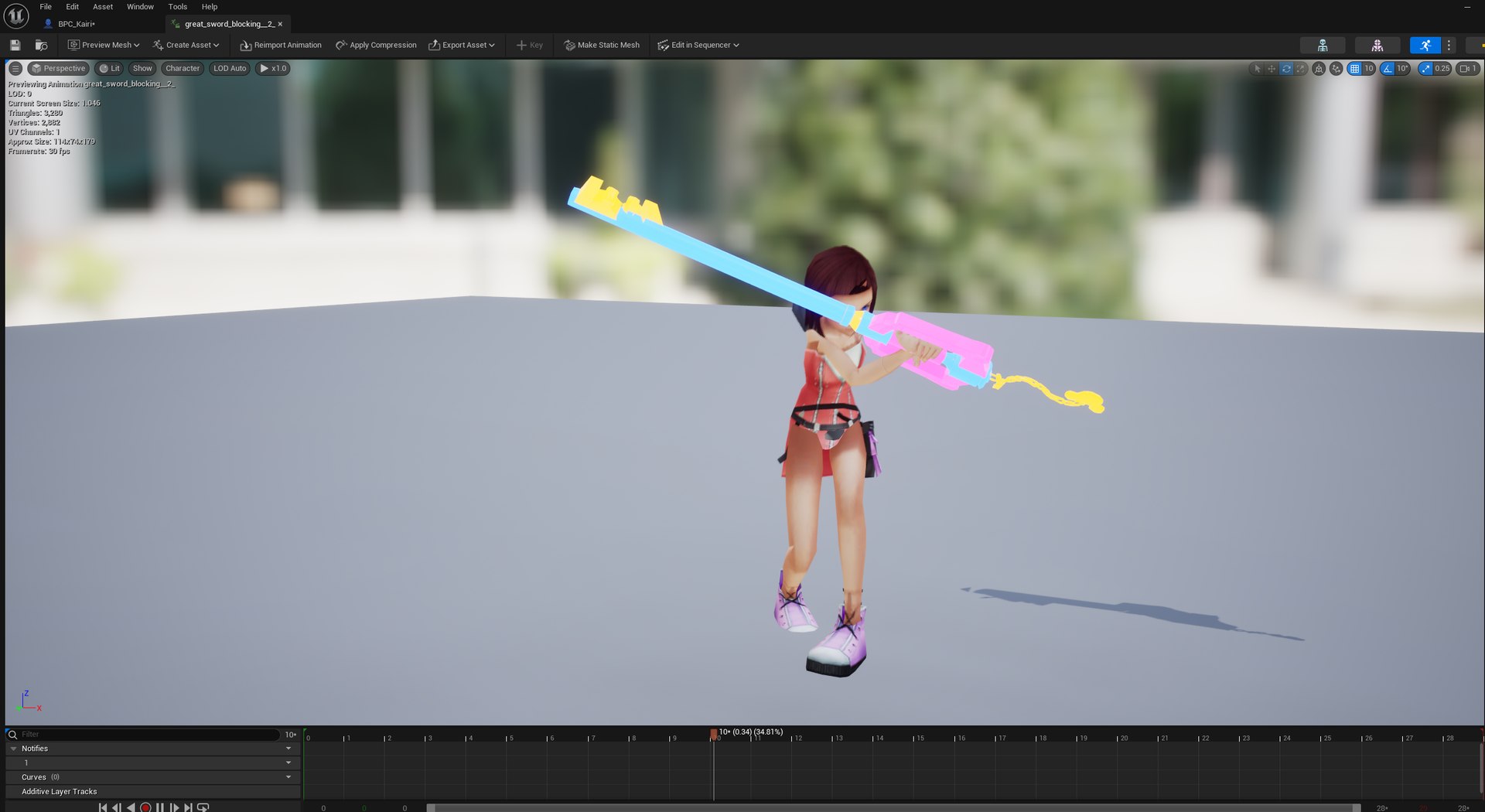
Task: Step forward one frame
Action: 175,807
